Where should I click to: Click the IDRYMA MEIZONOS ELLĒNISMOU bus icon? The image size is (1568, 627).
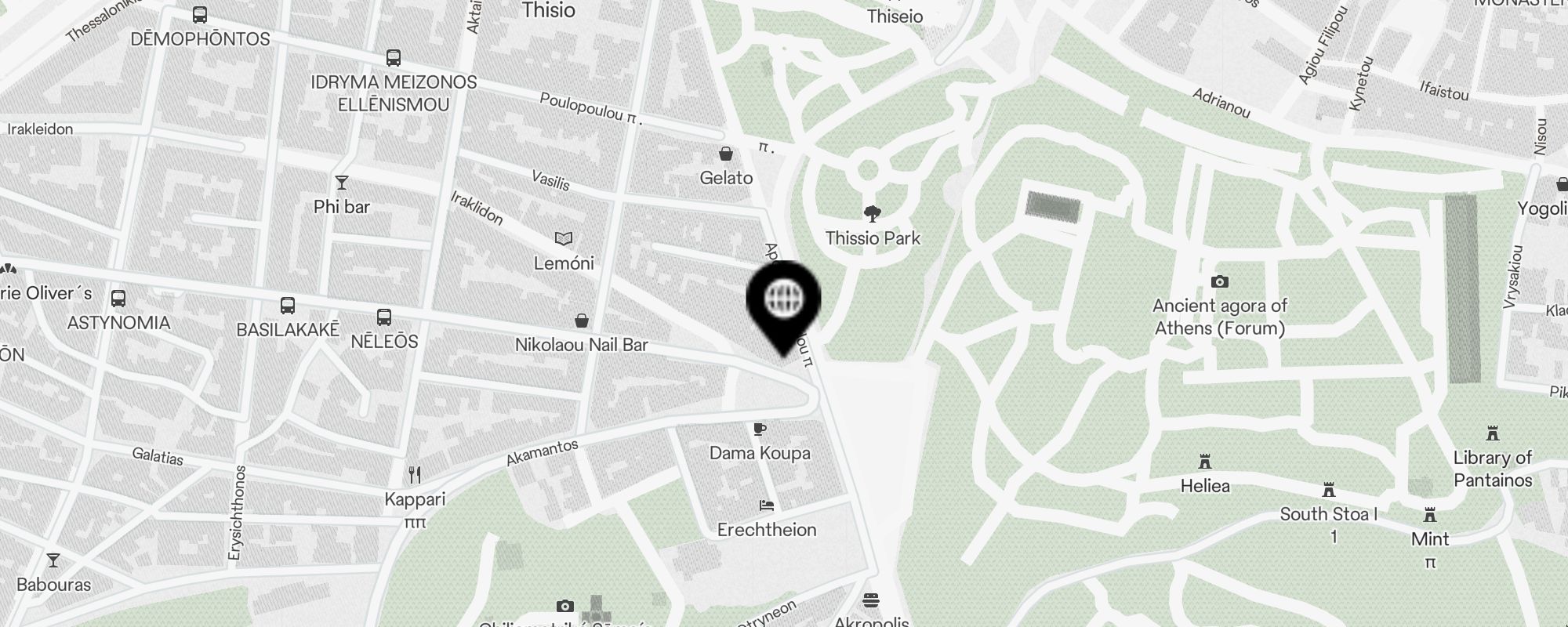[x=394, y=58]
